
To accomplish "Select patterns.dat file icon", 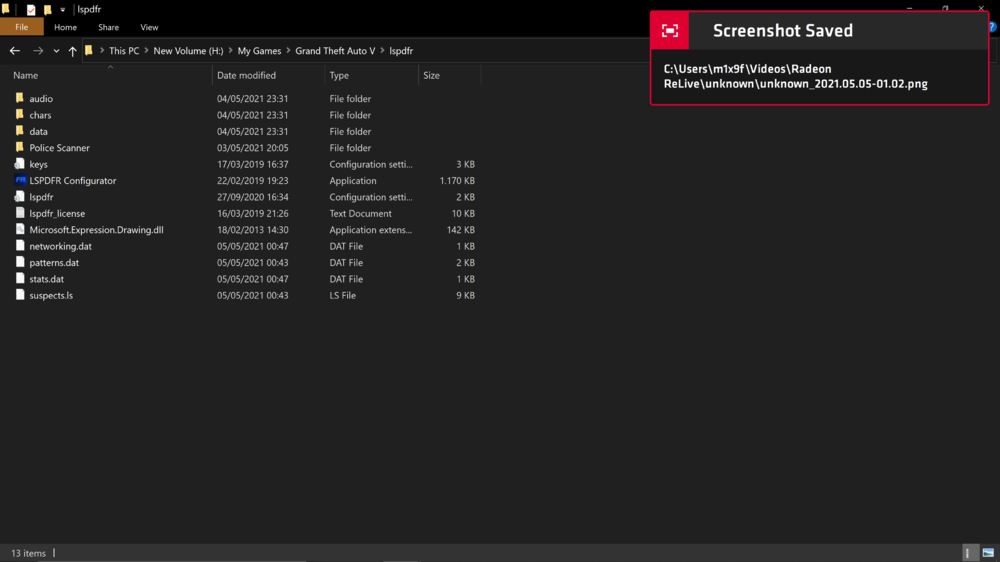I will (x=20, y=262).
